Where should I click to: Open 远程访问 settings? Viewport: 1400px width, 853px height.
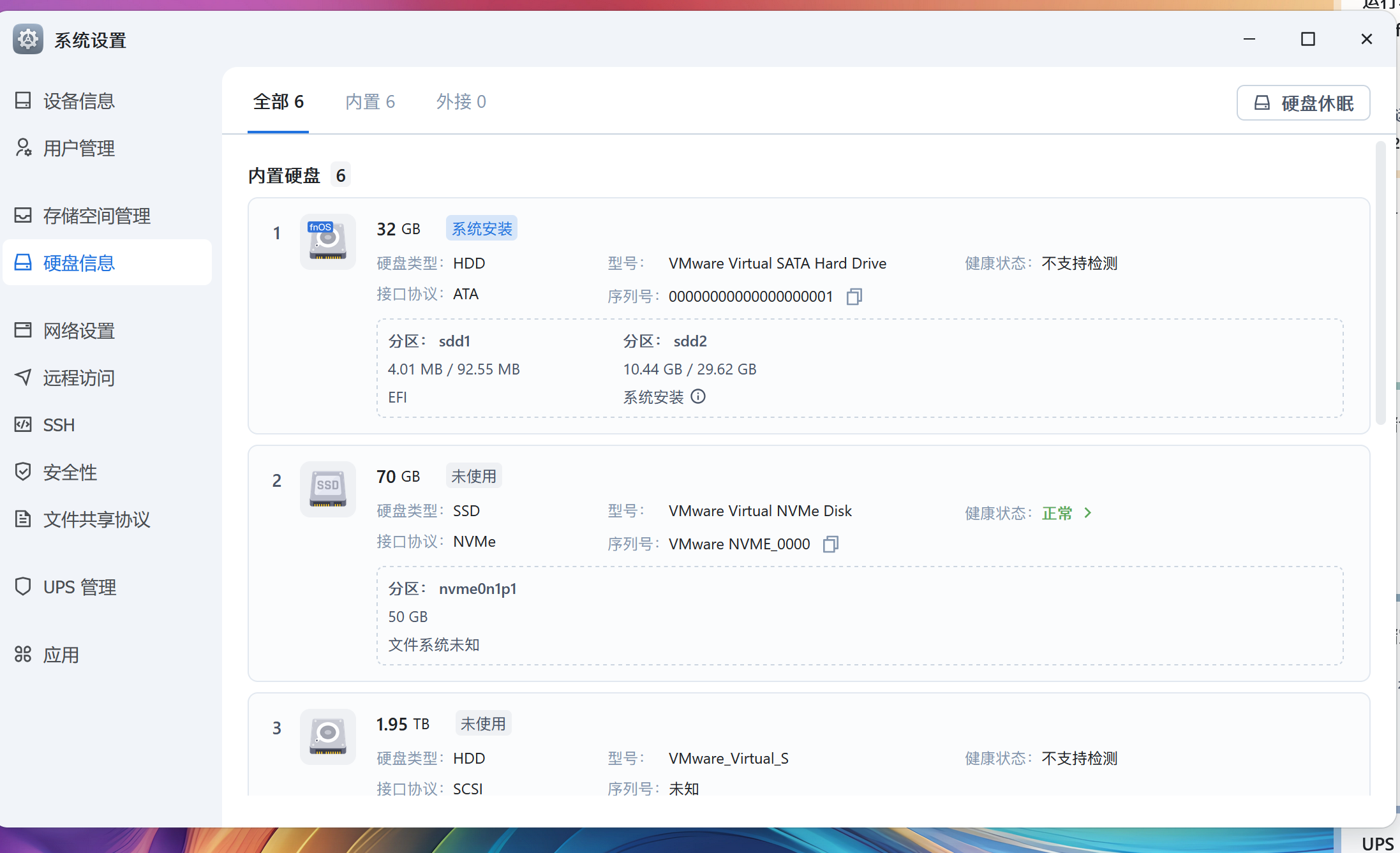click(x=107, y=378)
